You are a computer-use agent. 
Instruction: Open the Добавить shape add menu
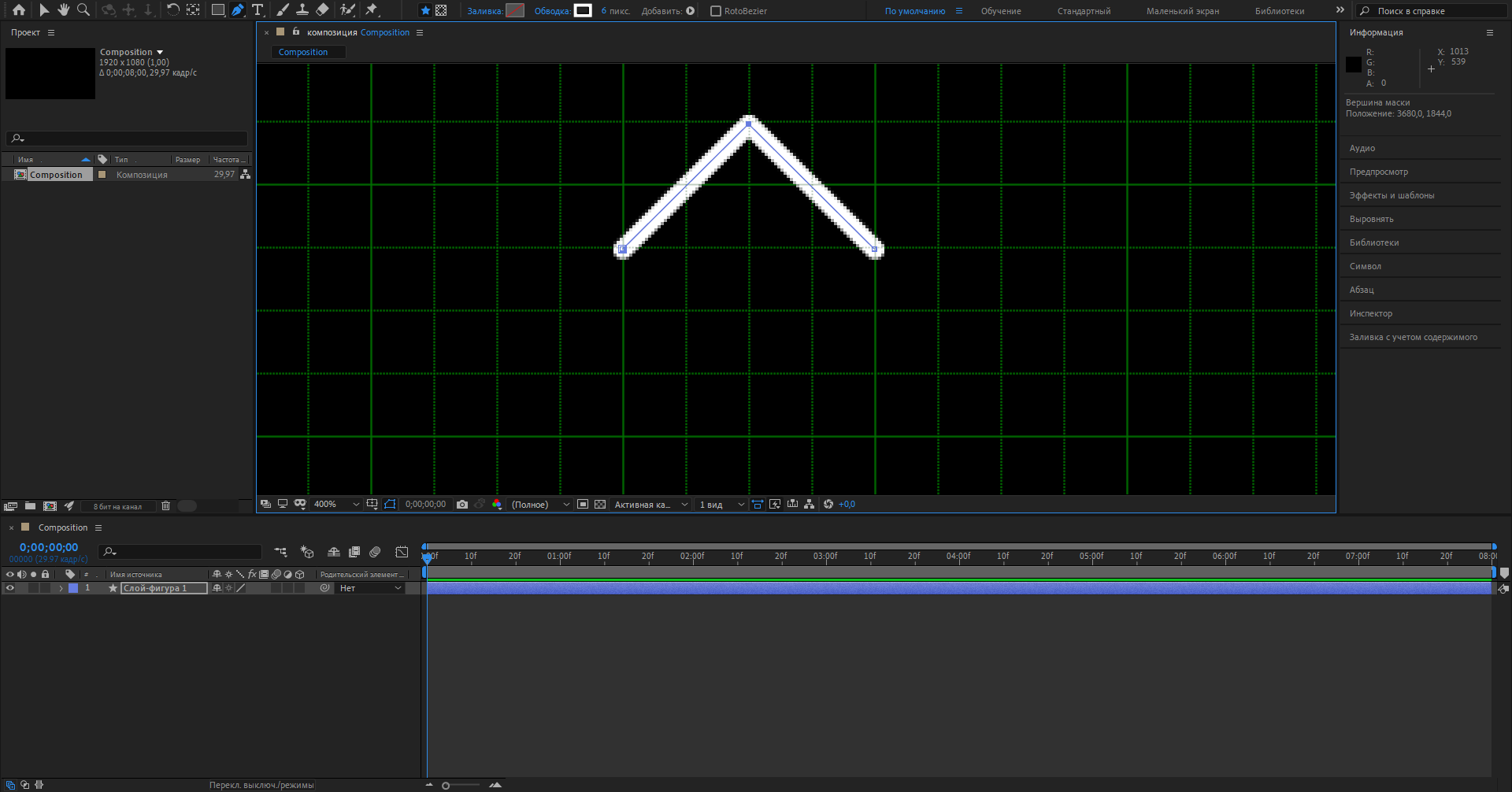click(x=691, y=11)
